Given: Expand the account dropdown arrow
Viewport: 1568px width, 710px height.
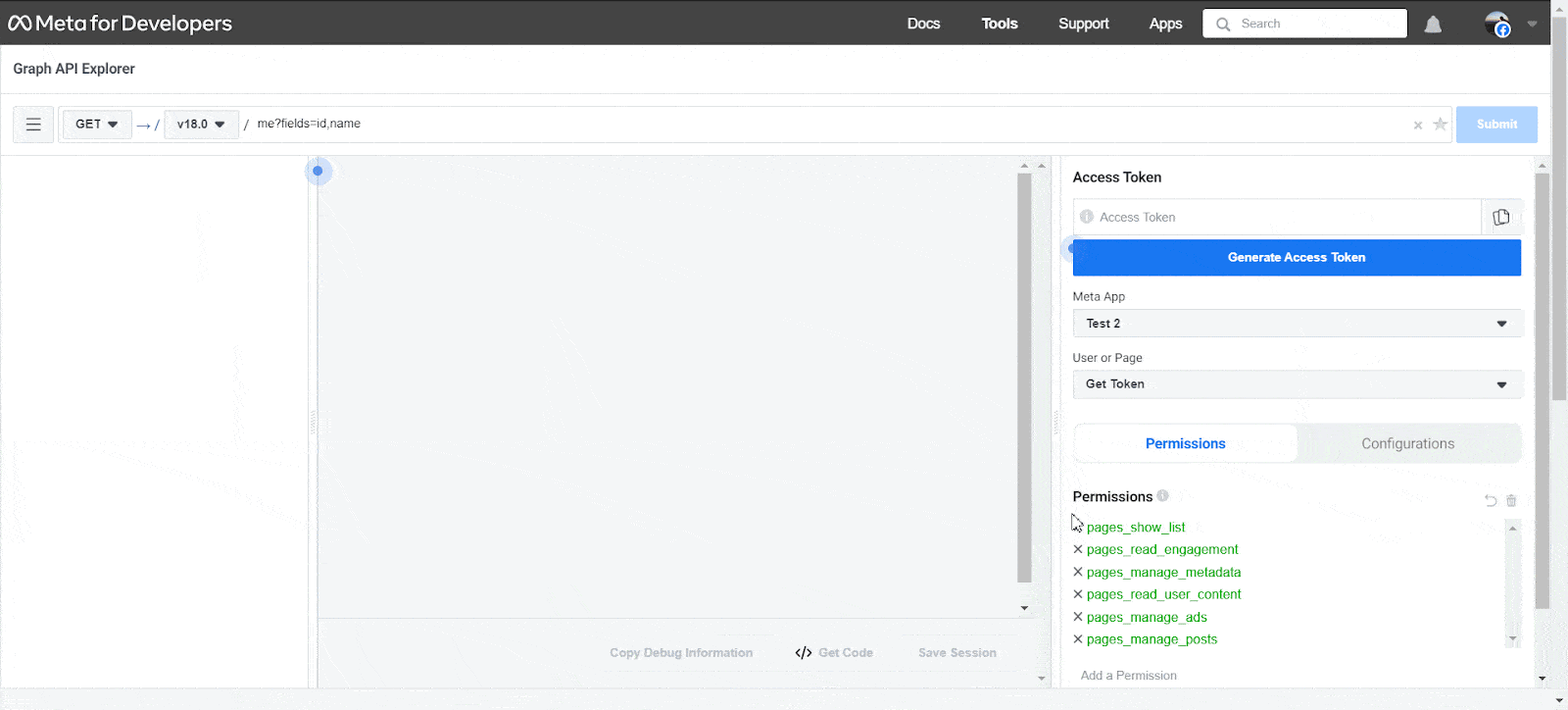Looking at the screenshot, I should pyautogui.click(x=1532, y=25).
